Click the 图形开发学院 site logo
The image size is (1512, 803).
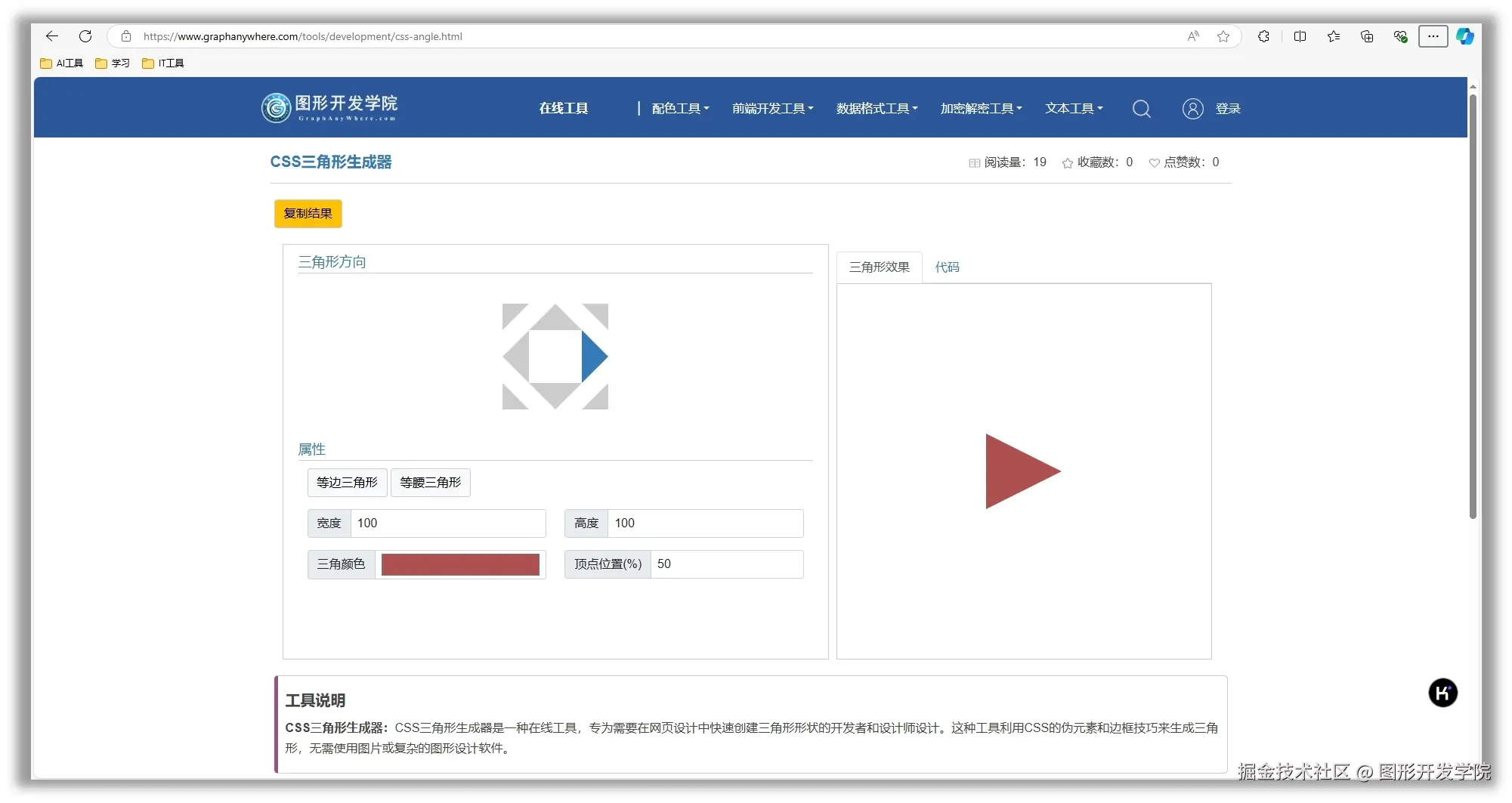329,107
